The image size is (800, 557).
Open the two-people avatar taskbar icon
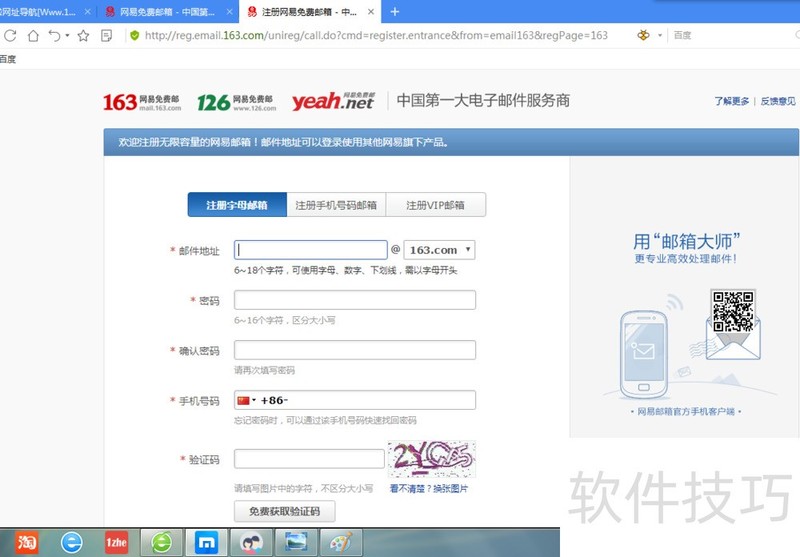coord(251,543)
